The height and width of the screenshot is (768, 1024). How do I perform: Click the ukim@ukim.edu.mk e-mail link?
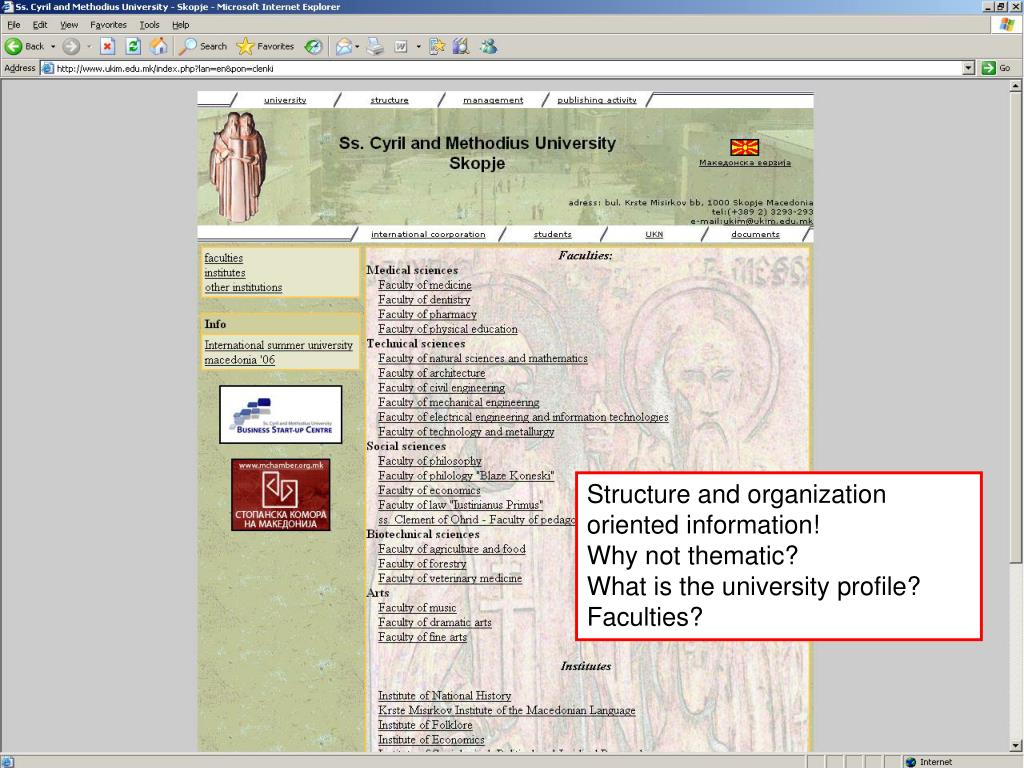(767, 221)
